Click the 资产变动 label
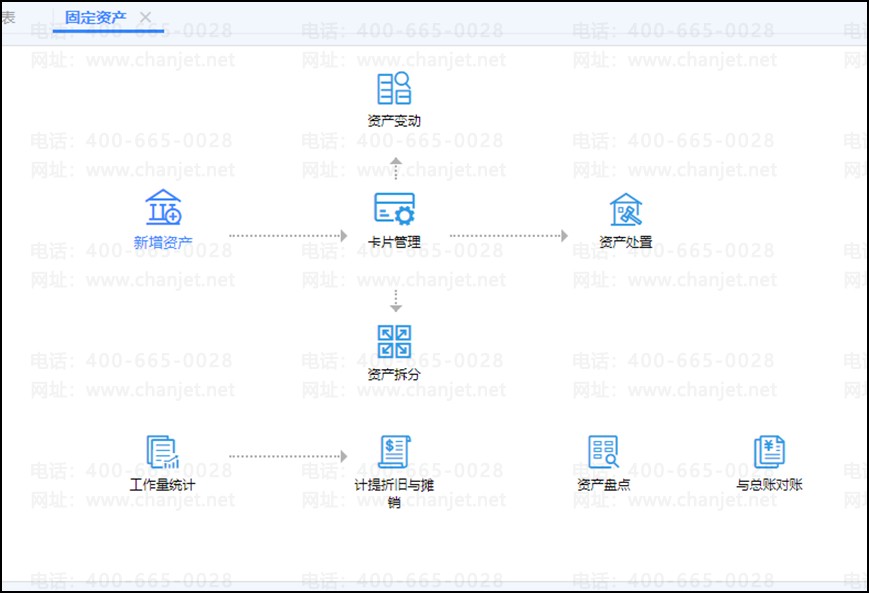The width and height of the screenshot is (869, 593). pos(394,121)
